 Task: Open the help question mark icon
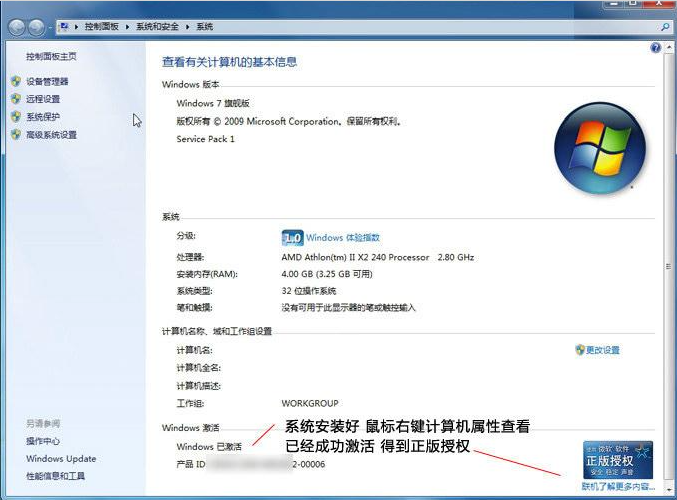(656, 47)
